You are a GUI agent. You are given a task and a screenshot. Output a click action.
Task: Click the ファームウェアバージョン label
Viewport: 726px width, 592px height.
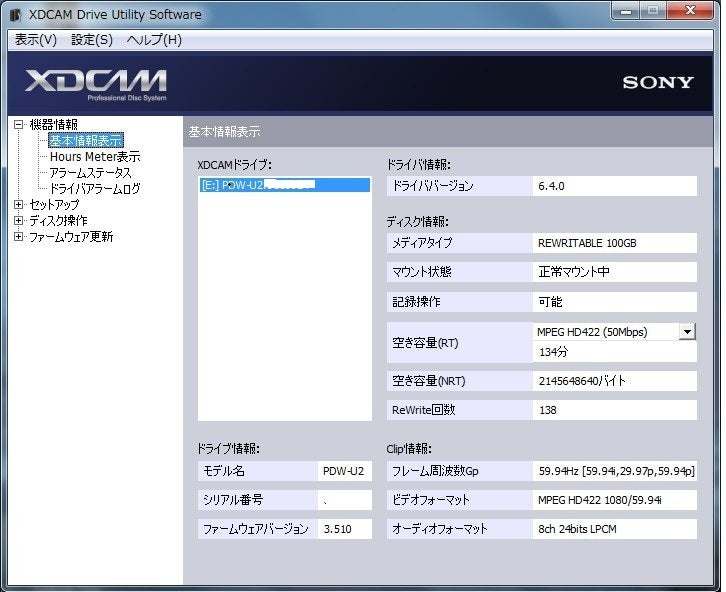256,529
